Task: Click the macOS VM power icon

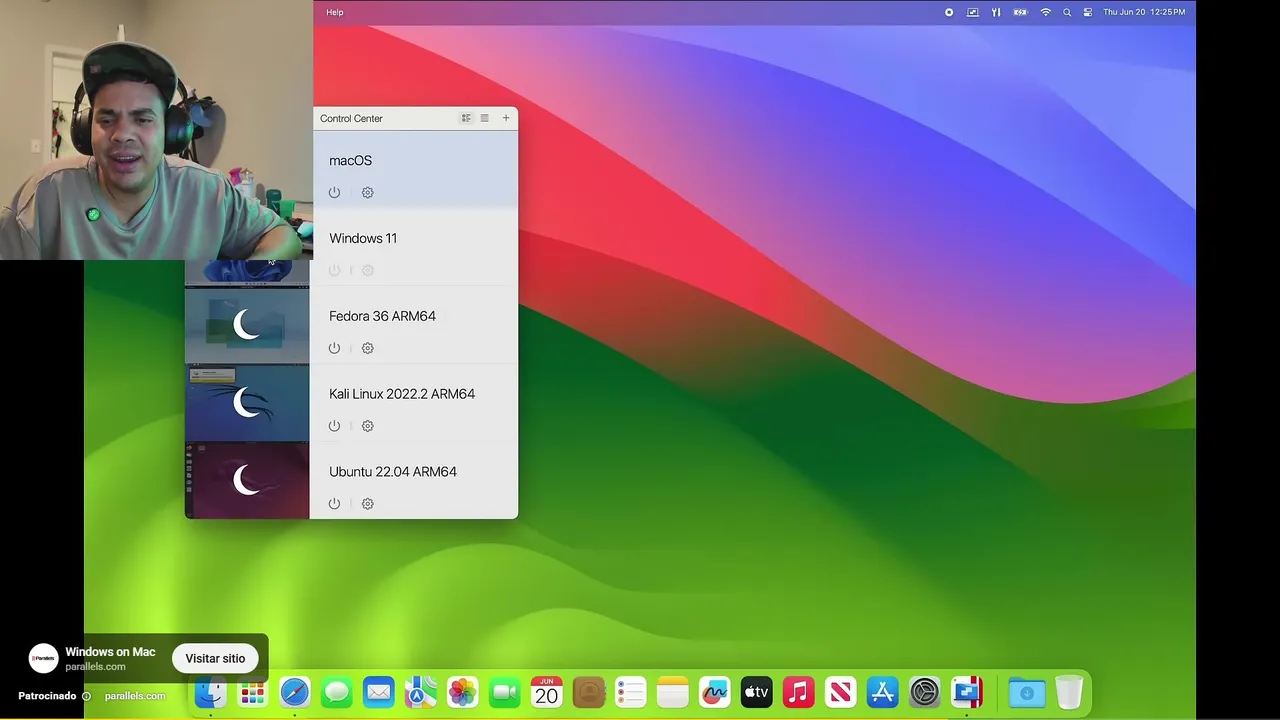Action: 334,192
